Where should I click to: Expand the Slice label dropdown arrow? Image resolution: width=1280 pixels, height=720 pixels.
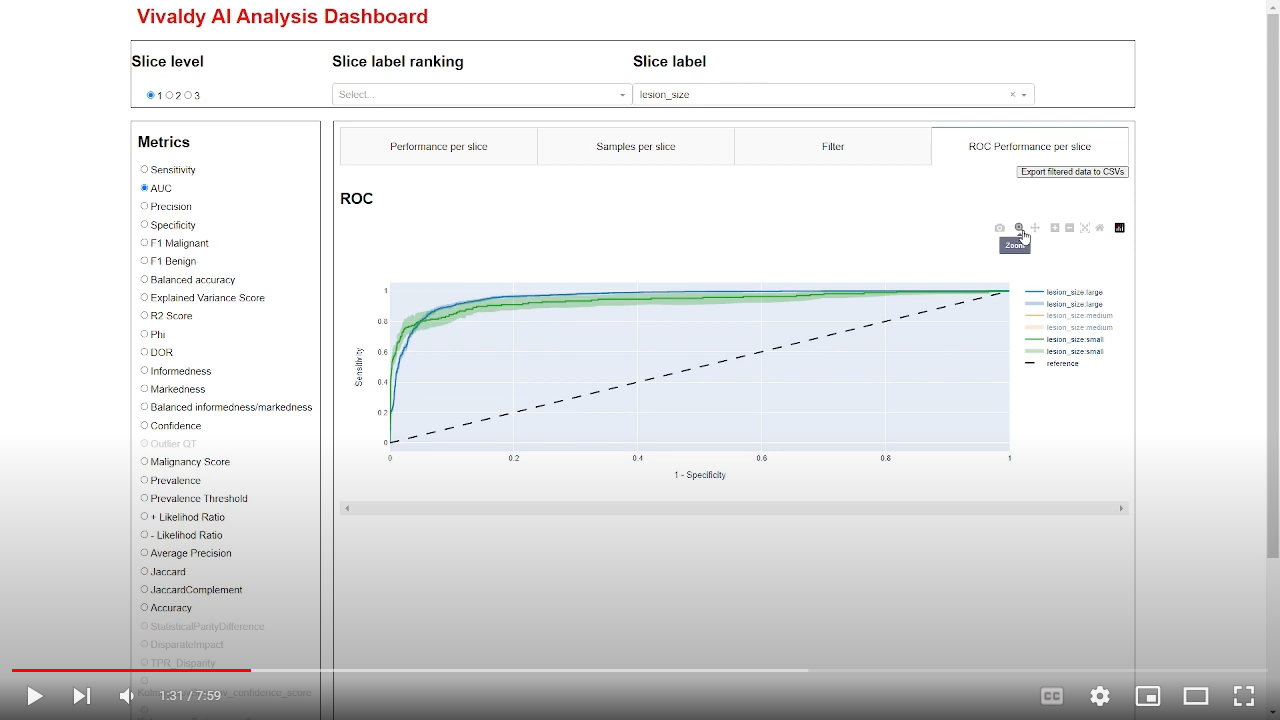coord(1024,95)
